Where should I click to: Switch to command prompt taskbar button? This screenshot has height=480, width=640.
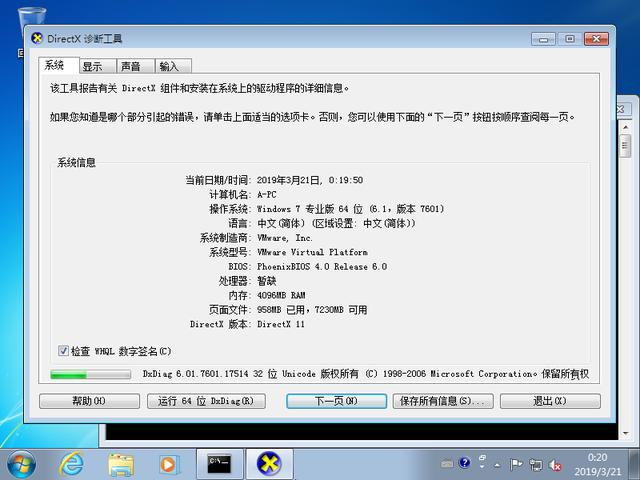pos(220,464)
